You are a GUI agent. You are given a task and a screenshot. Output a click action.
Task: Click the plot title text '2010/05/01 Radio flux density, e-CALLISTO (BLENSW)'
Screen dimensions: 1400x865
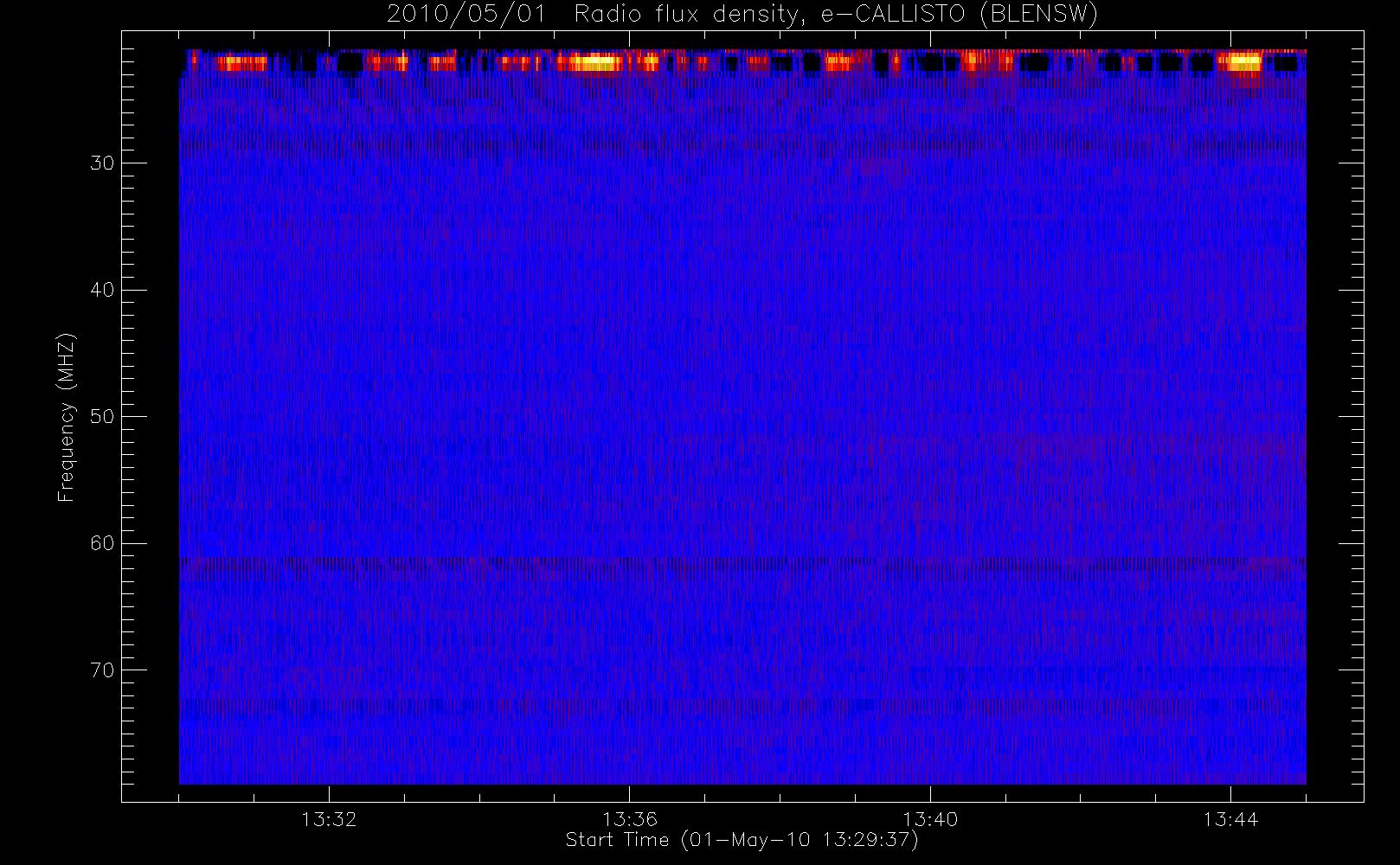(x=742, y=15)
